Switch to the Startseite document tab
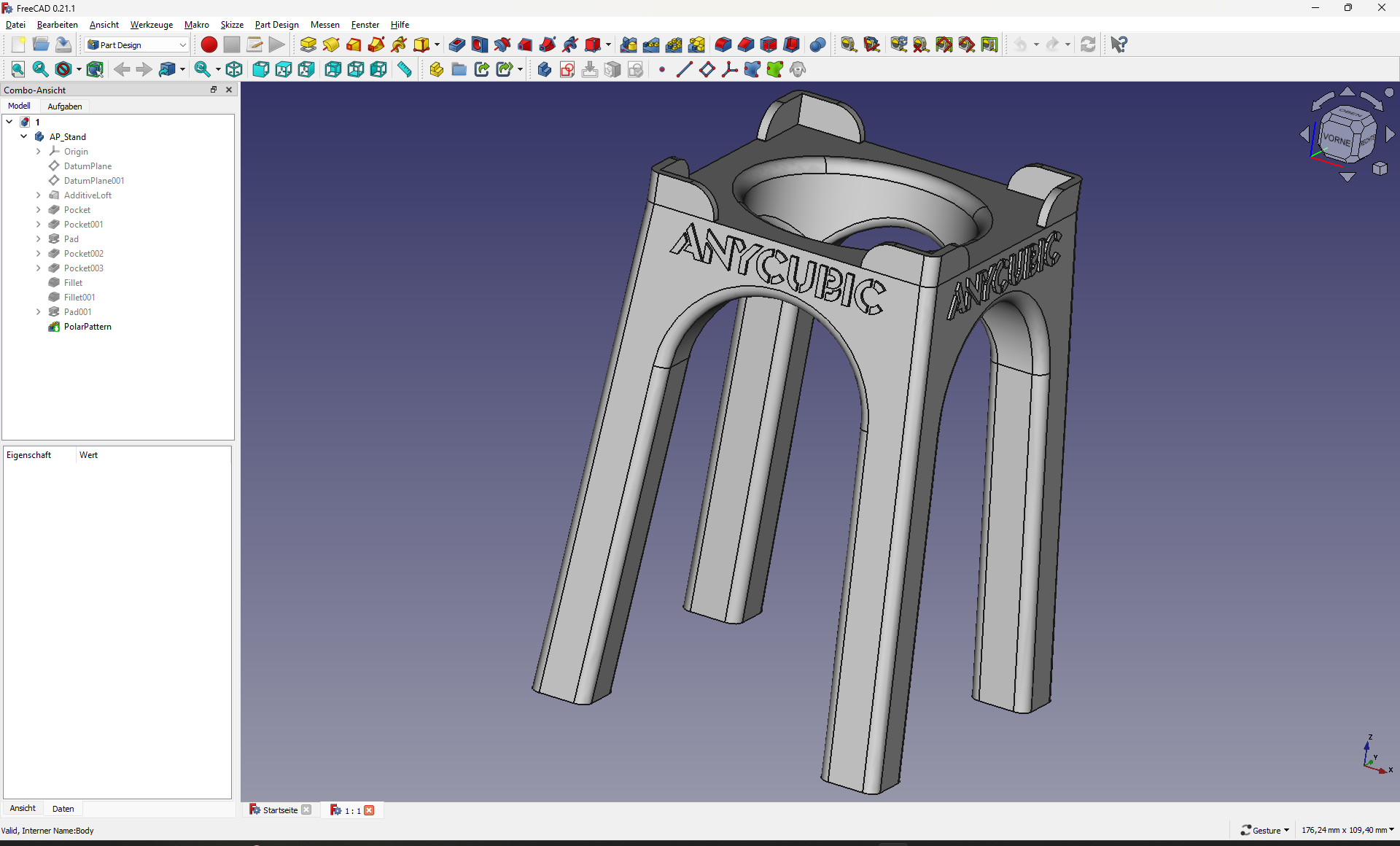This screenshot has width=1400, height=846. tap(280, 810)
